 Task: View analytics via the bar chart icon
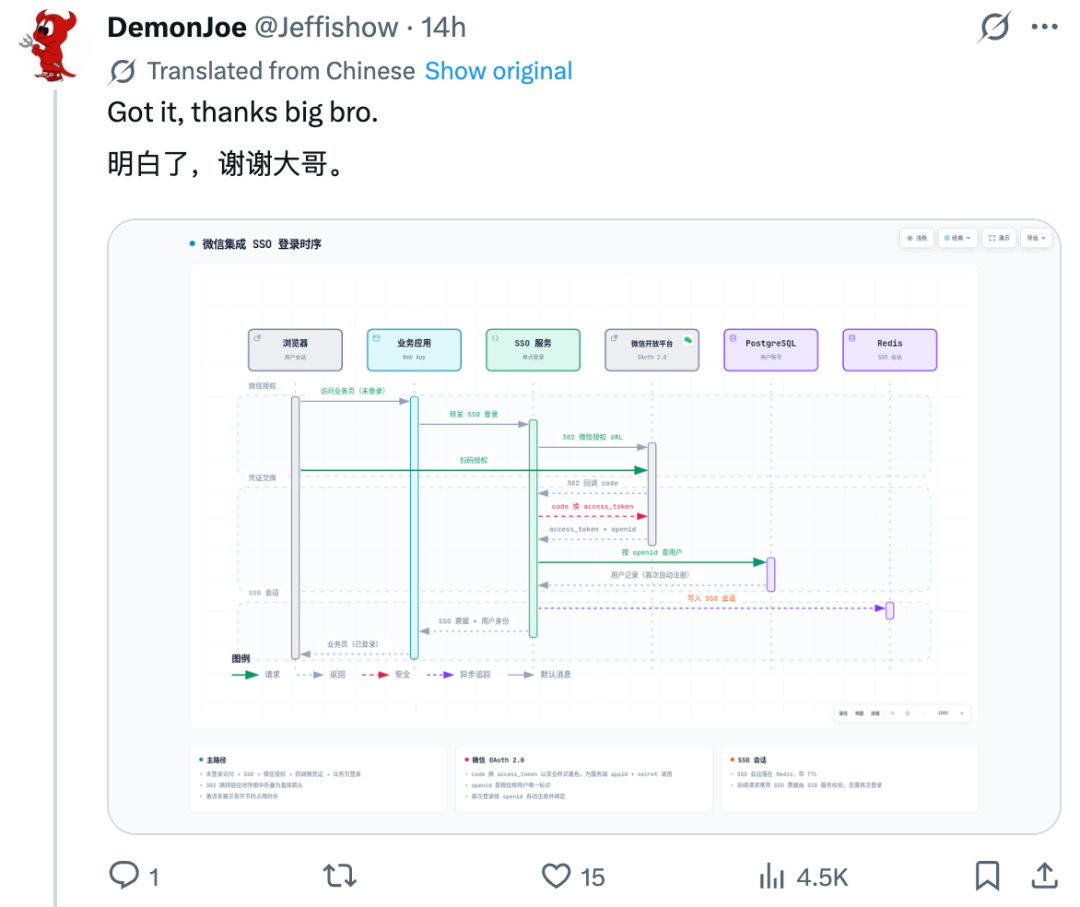[771, 876]
